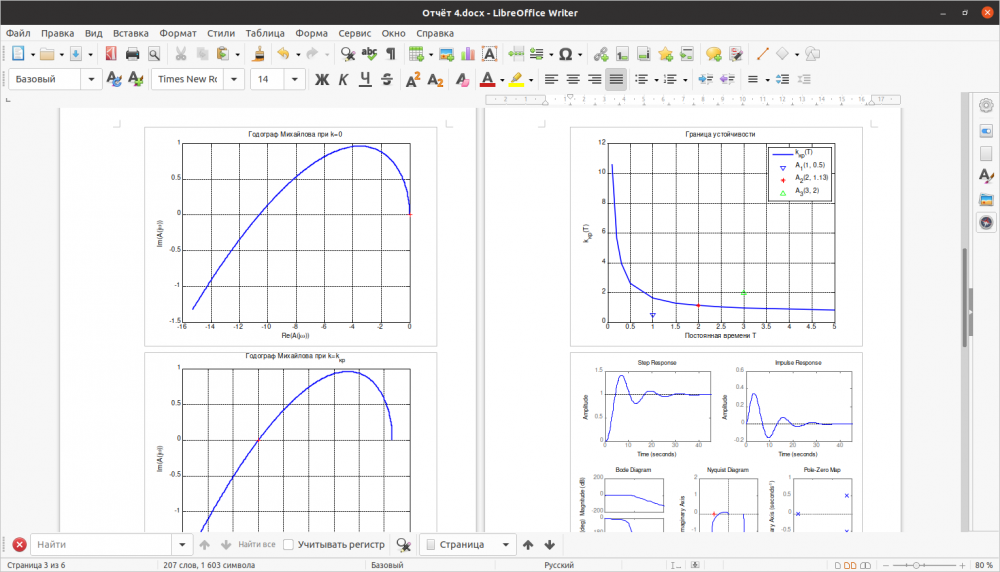The image size is (1000, 572).
Task: Enable the 'Учитывать регистр' checkbox
Action: pyautogui.click(x=289, y=545)
